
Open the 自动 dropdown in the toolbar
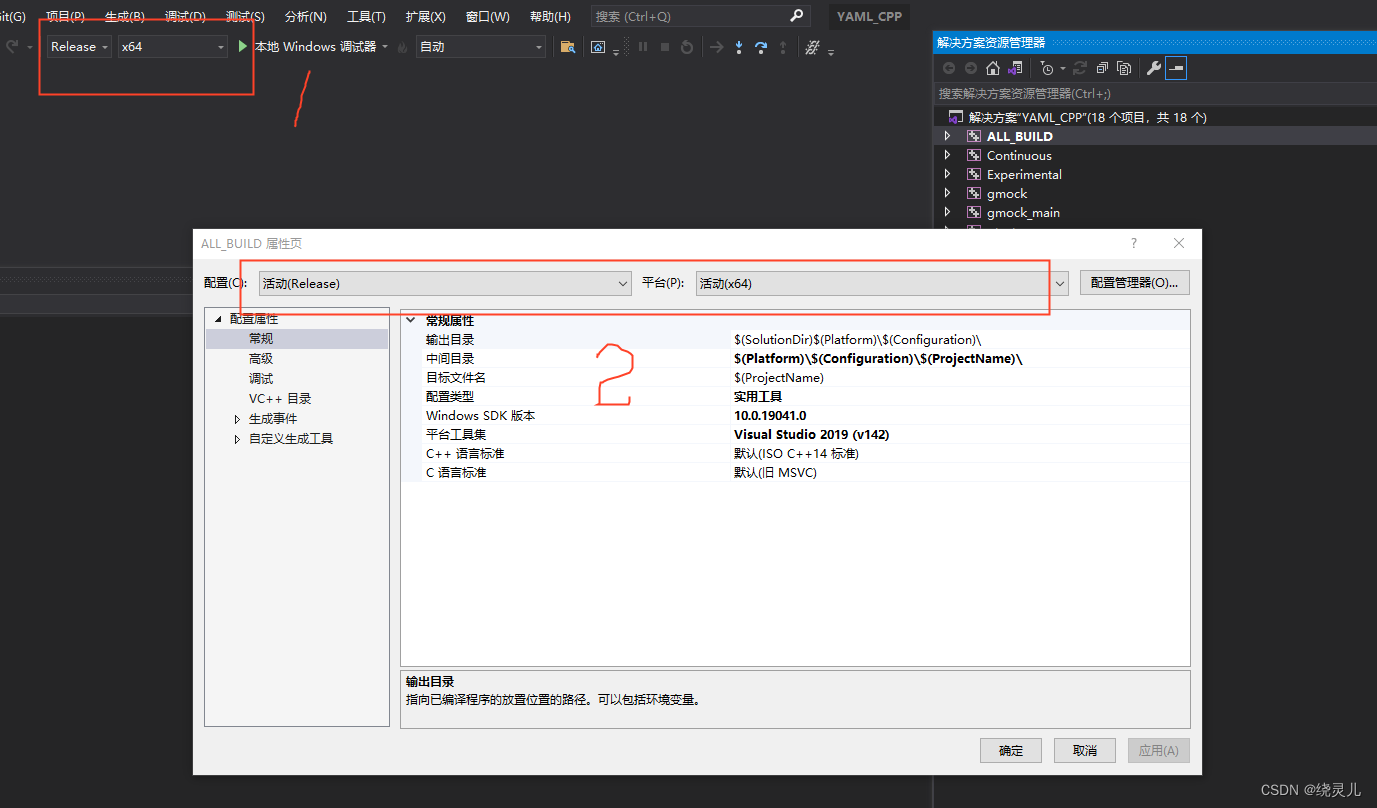pos(481,46)
